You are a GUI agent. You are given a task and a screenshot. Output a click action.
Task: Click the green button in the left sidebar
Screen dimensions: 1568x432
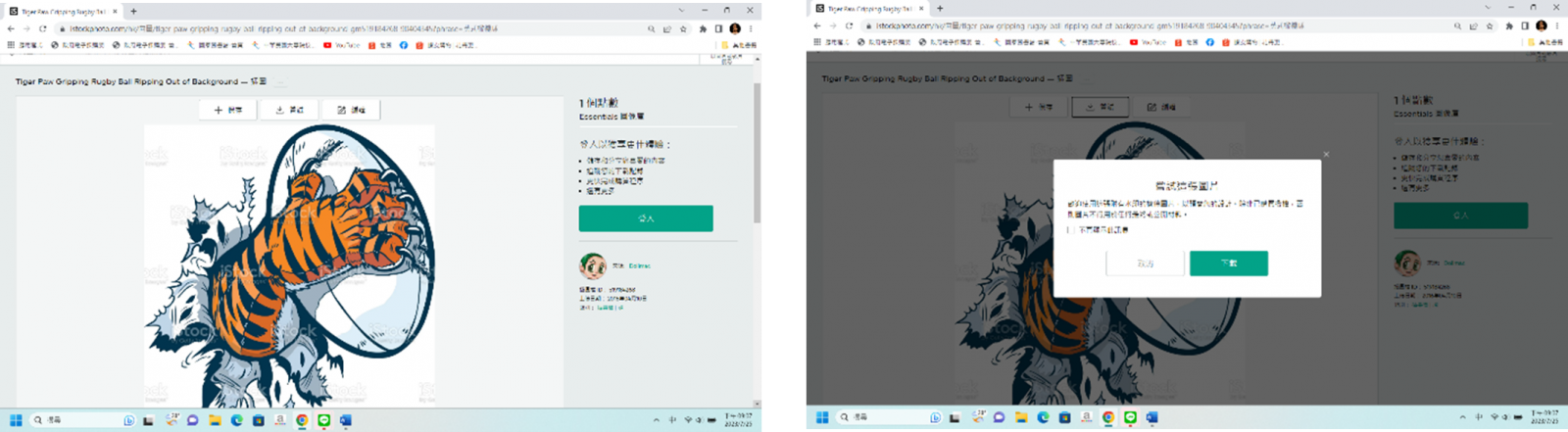(646, 218)
